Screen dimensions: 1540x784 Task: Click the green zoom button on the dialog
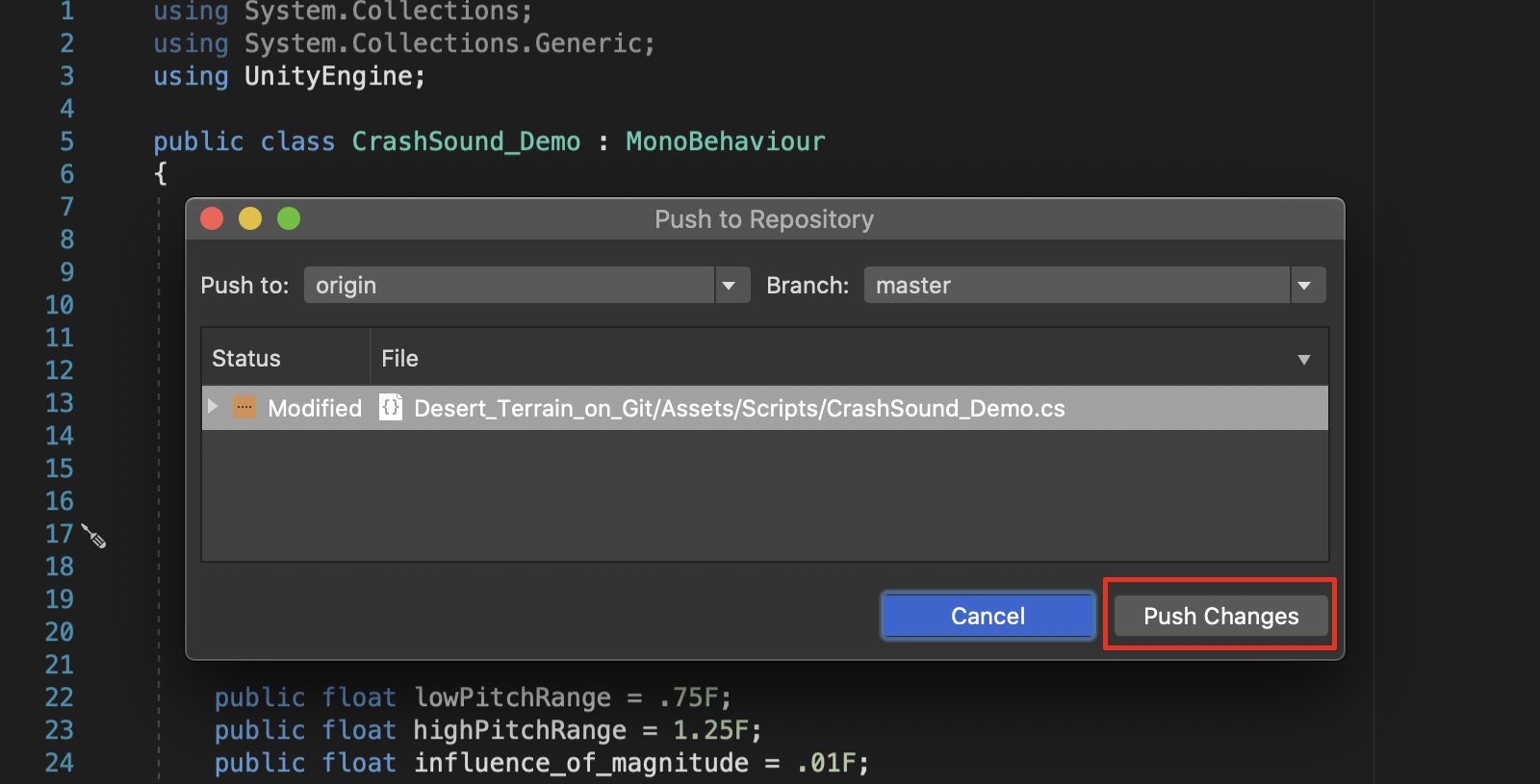(289, 219)
